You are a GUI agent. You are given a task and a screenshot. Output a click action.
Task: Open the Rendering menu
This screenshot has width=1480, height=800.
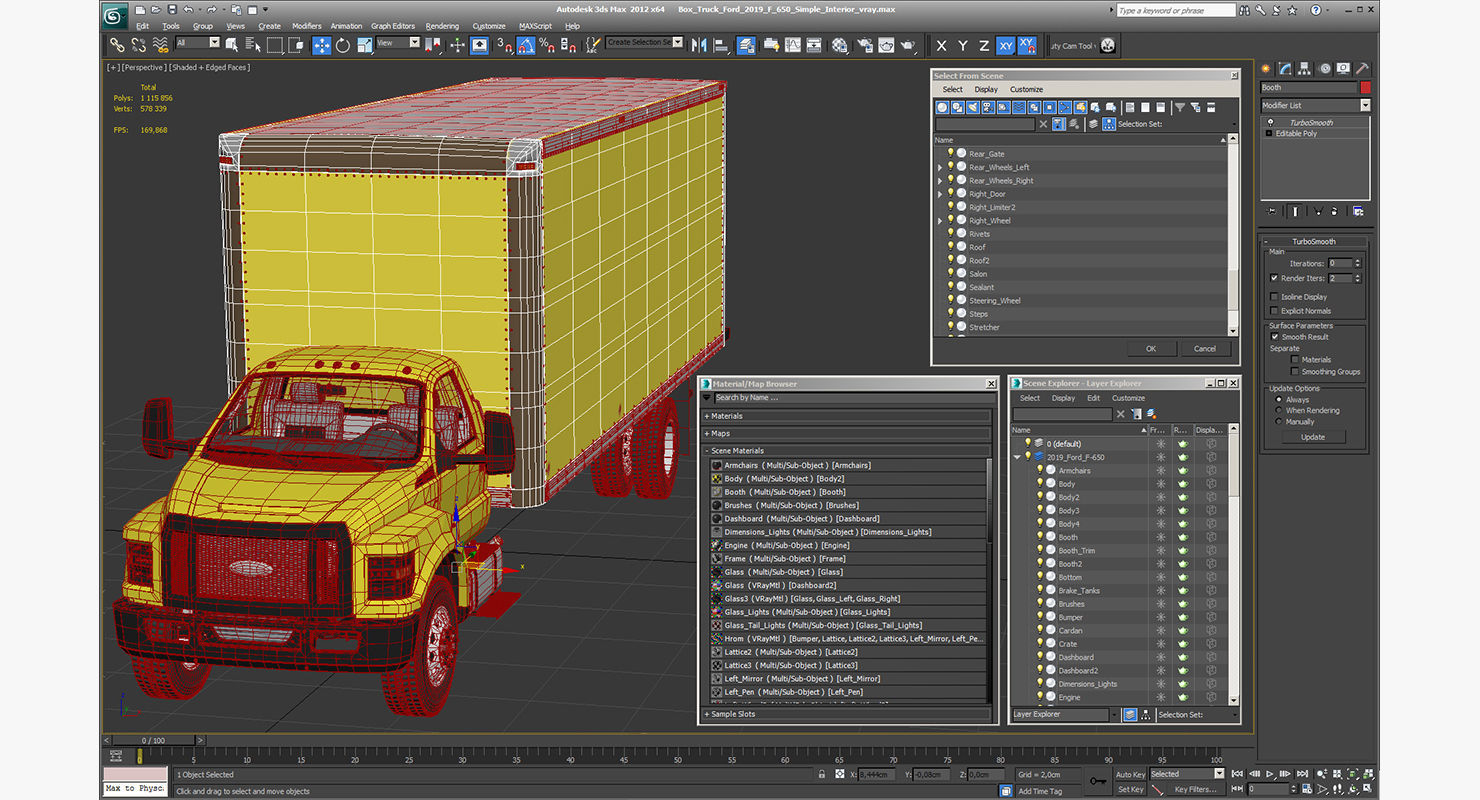[x=442, y=26]
